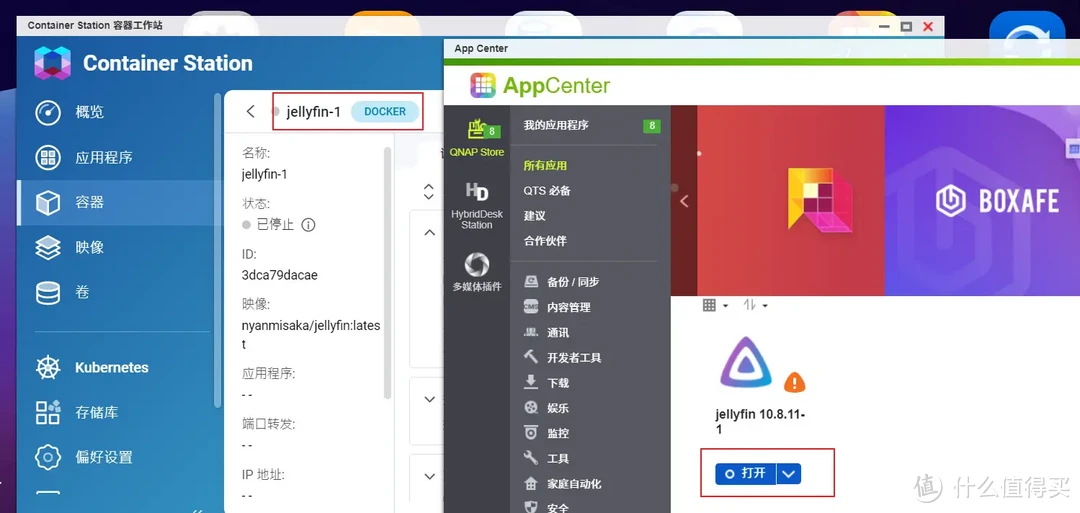The height and width of the screenshot is (513, 1080).
Task: Open the grid view mode dropdown
Action: 715,305
